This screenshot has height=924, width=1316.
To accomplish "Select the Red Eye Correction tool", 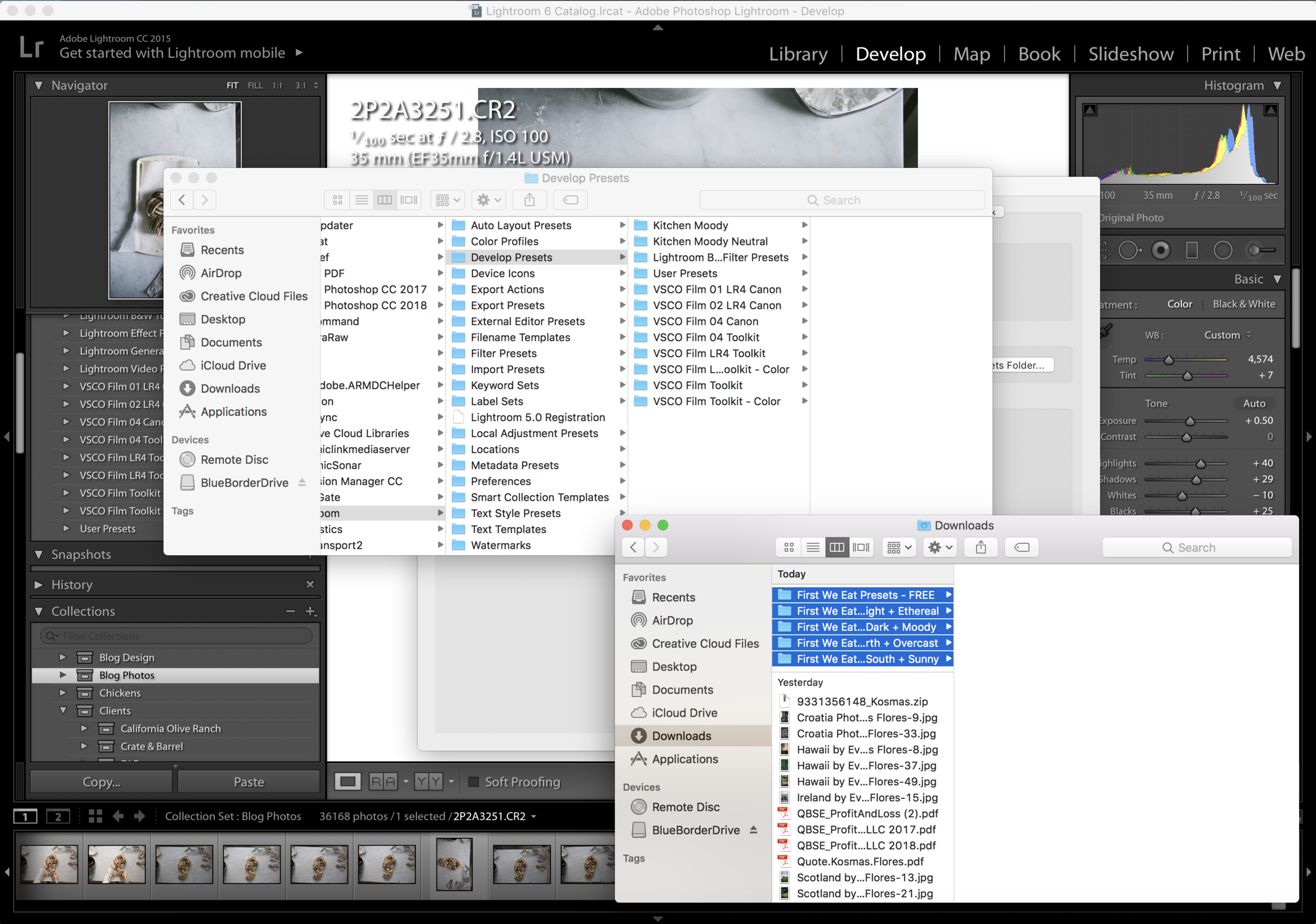I will (1161, 250).
